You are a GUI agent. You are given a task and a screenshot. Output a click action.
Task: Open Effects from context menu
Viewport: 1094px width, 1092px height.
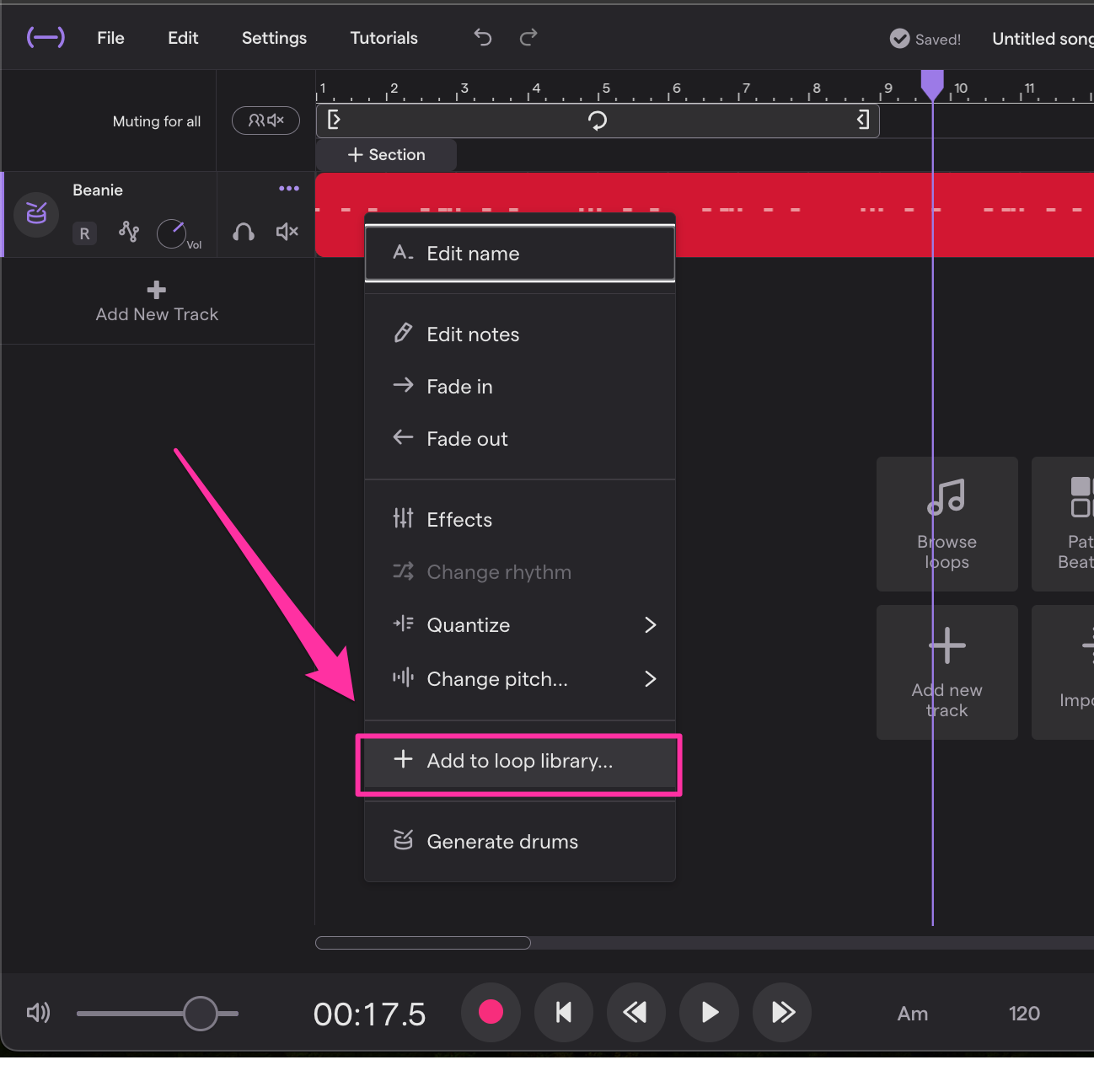pyautogui.click(x=520, y=520)
